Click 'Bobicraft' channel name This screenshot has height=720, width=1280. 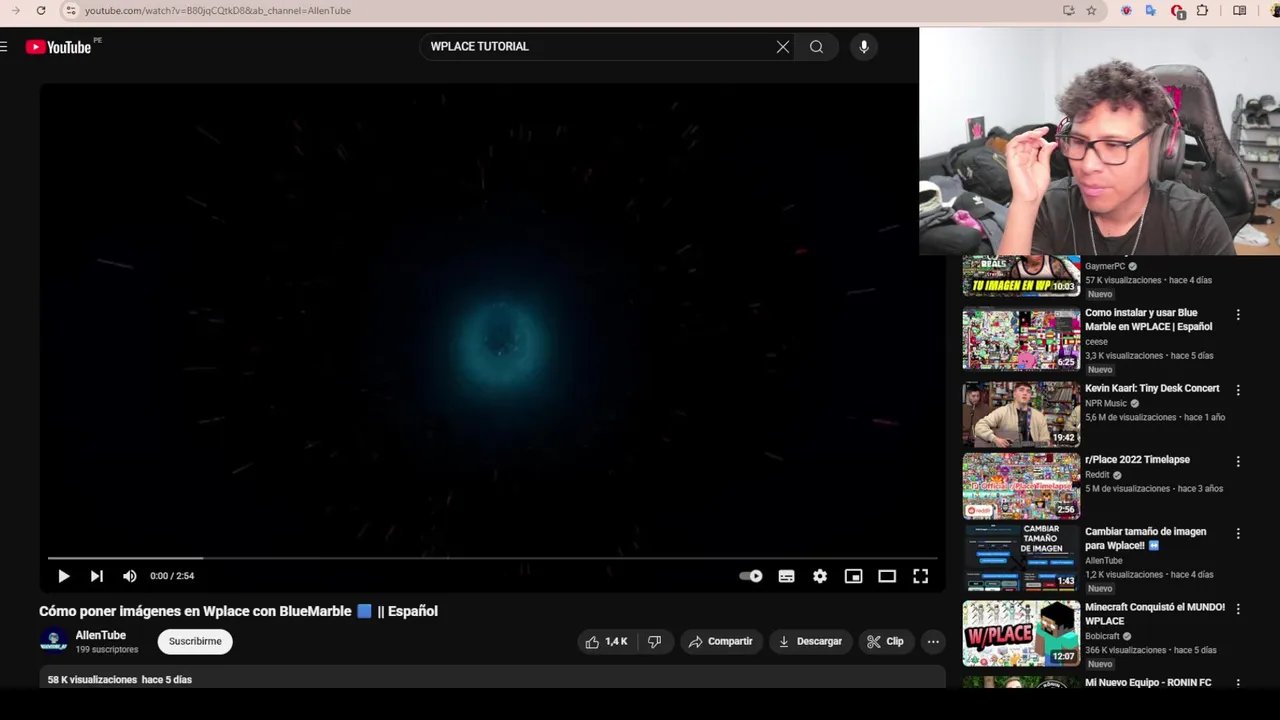click(1102, 636)
